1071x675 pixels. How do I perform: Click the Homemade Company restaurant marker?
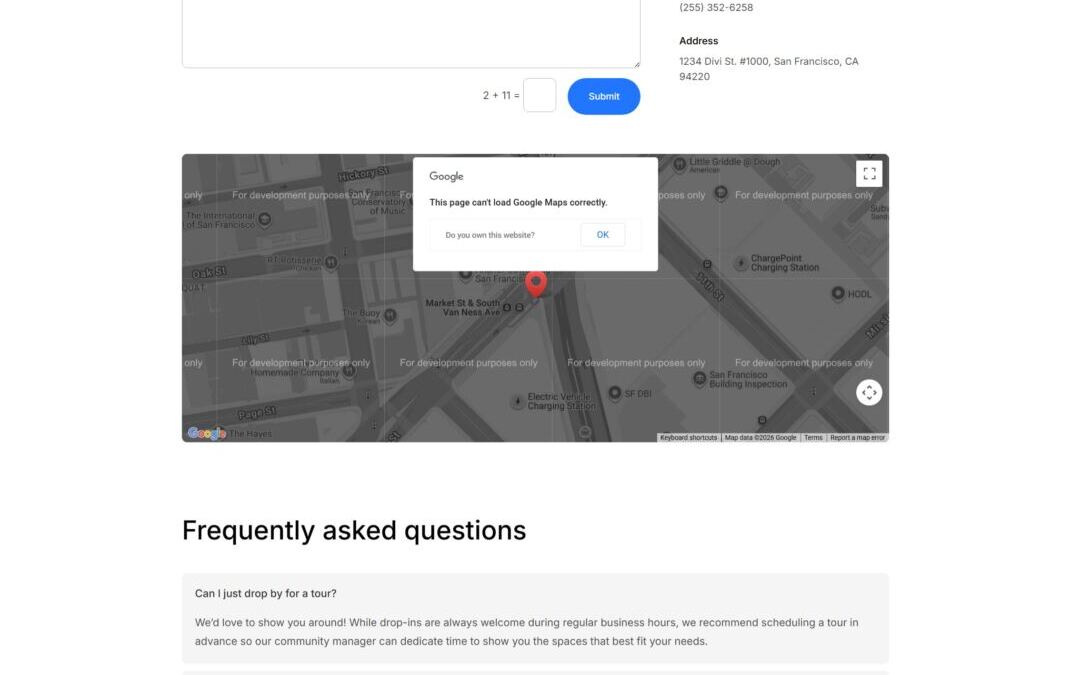350,371
